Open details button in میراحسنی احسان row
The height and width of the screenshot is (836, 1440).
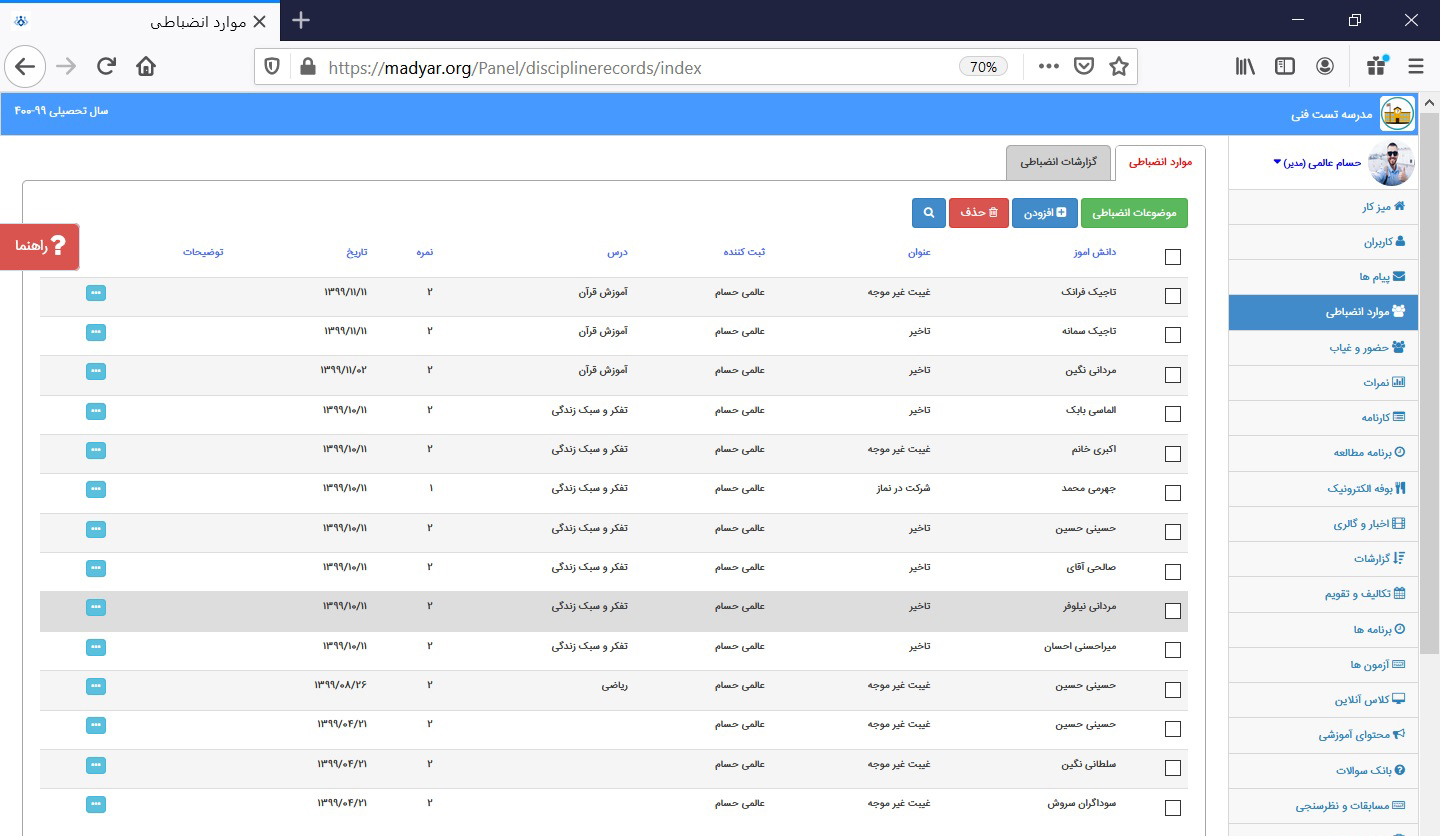[x=96, y=647]
